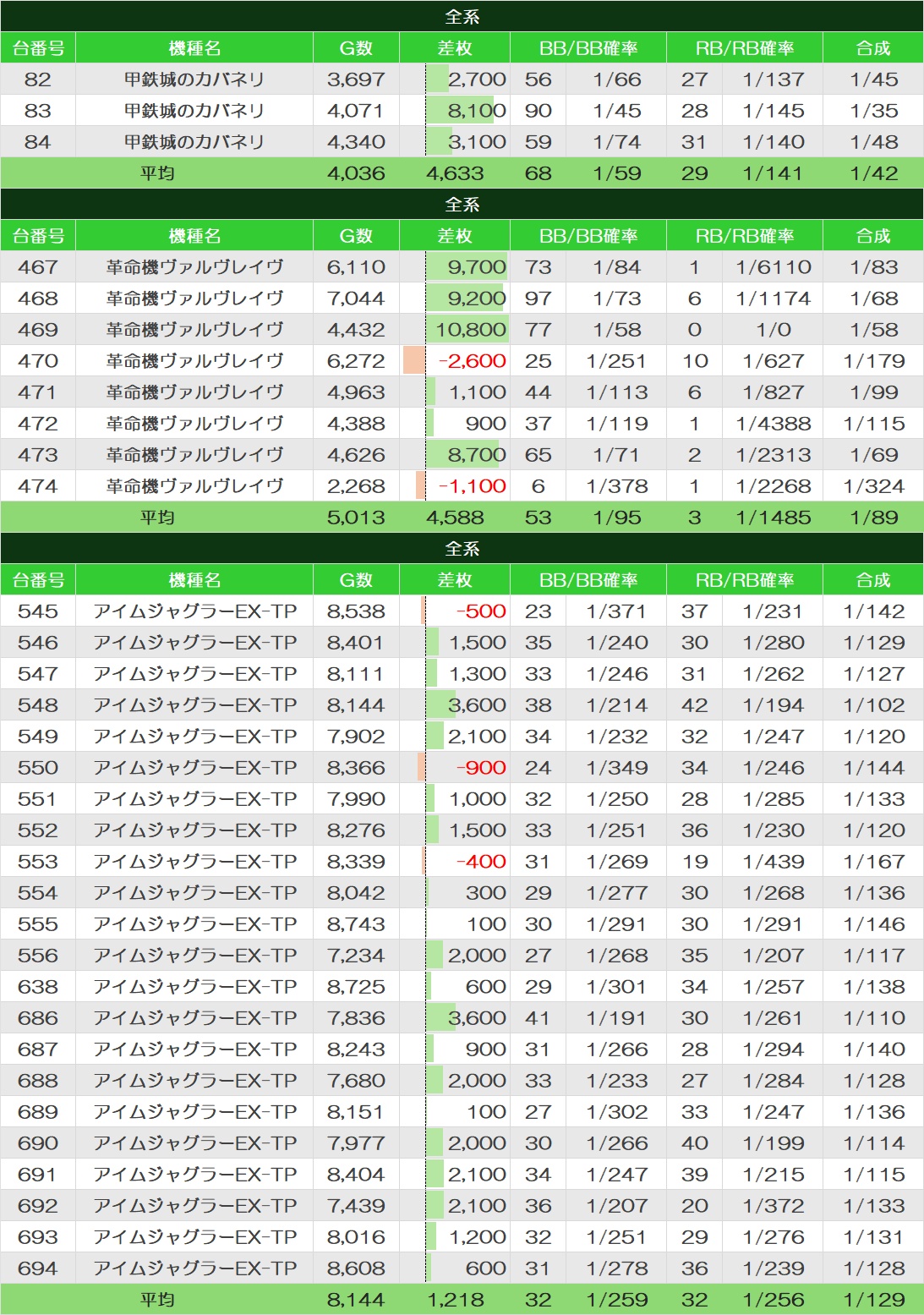
Task: Click the negative -2,600 value in row 470
Action: (472, 361)
